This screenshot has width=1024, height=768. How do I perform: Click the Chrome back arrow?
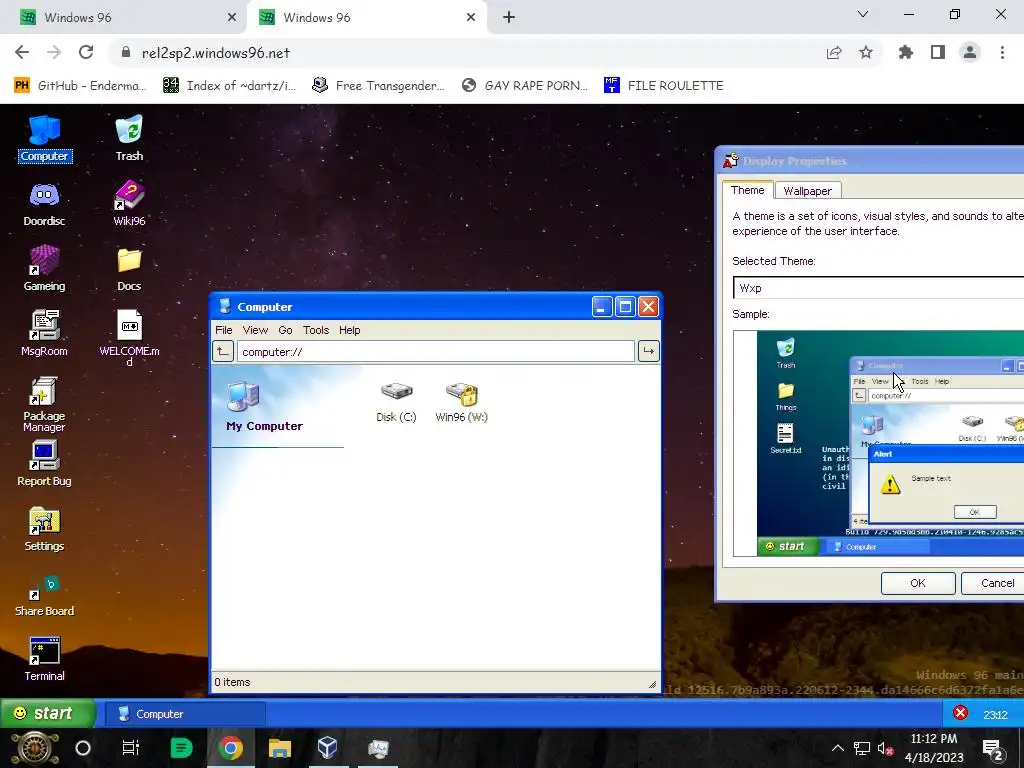(x=22, y=52)
